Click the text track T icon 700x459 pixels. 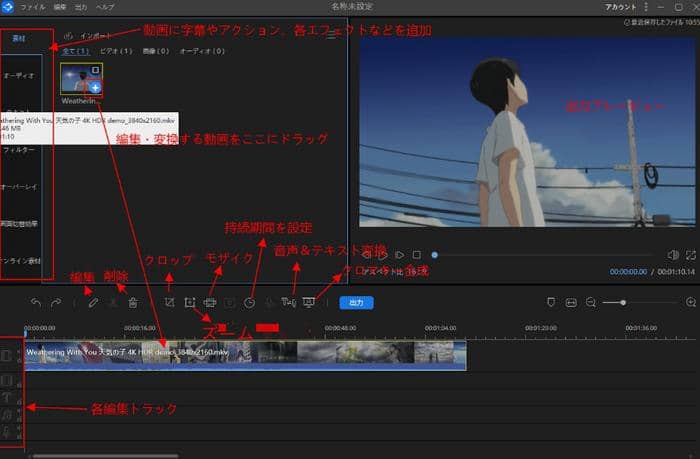coord(6,397)
